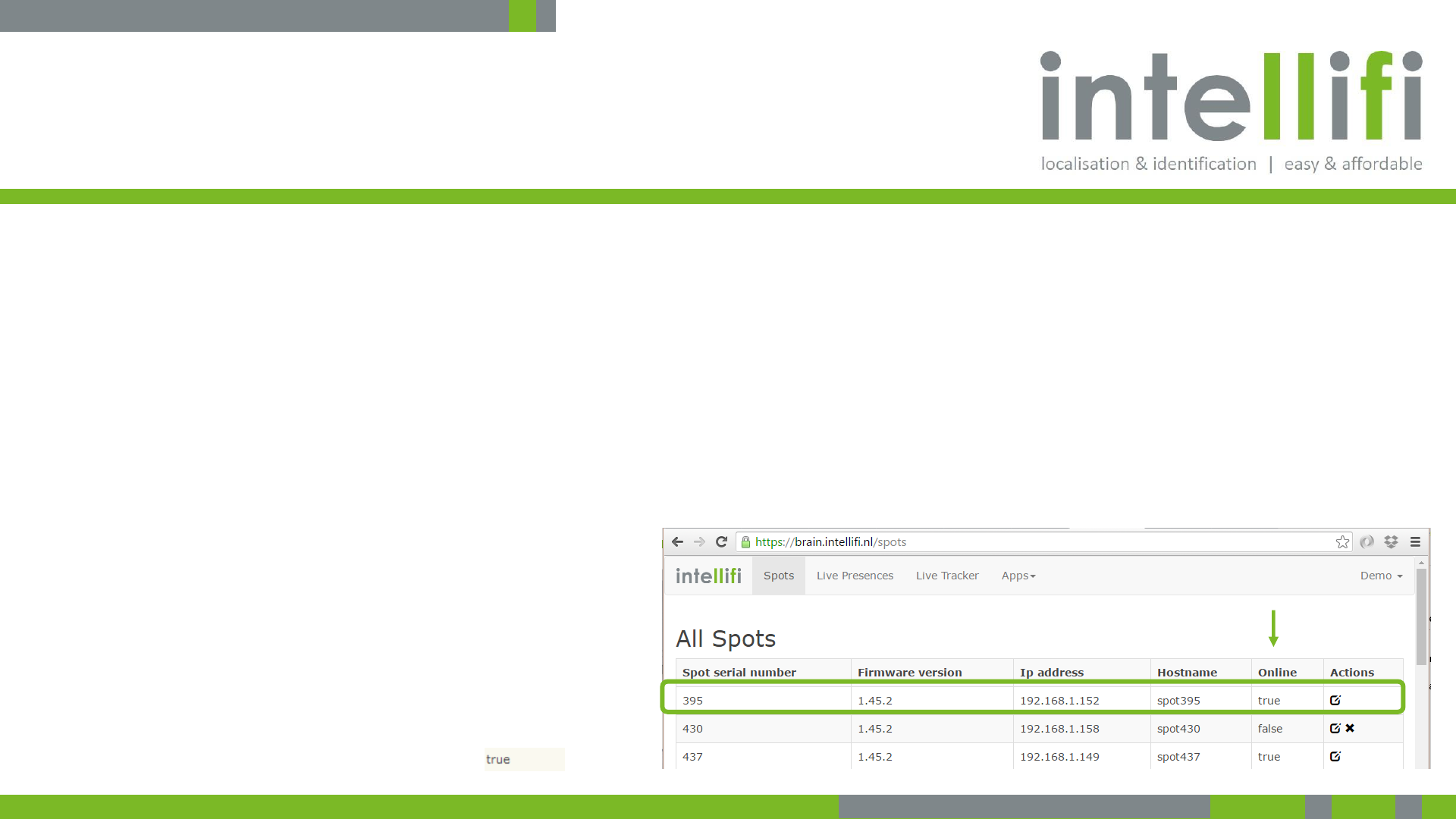Image resolution: width=1456 pixels, height=819 pixels.
Task: Click the green padlock security icon
Action: click(745, 541)
